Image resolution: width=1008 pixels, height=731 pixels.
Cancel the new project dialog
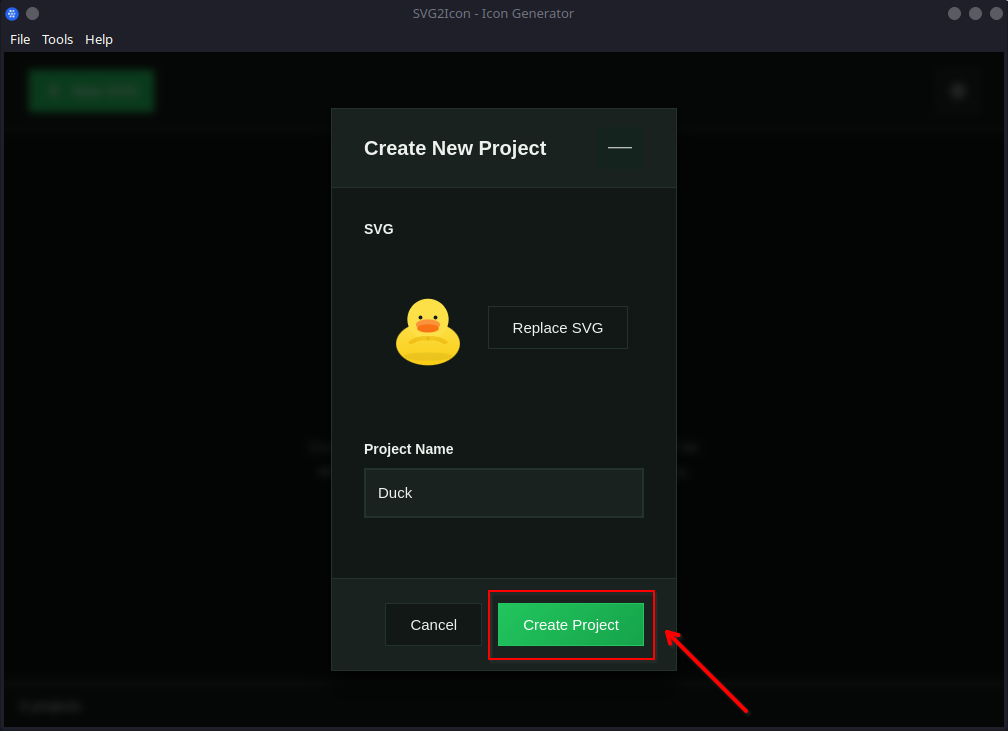click(x=433, y=624)
